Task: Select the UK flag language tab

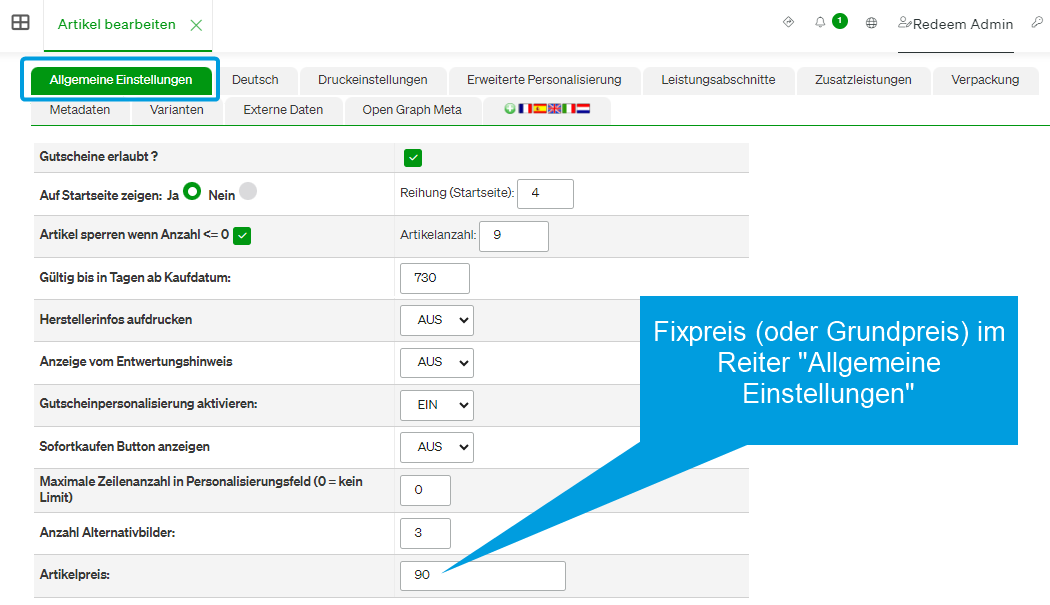Action: (554, 109)
